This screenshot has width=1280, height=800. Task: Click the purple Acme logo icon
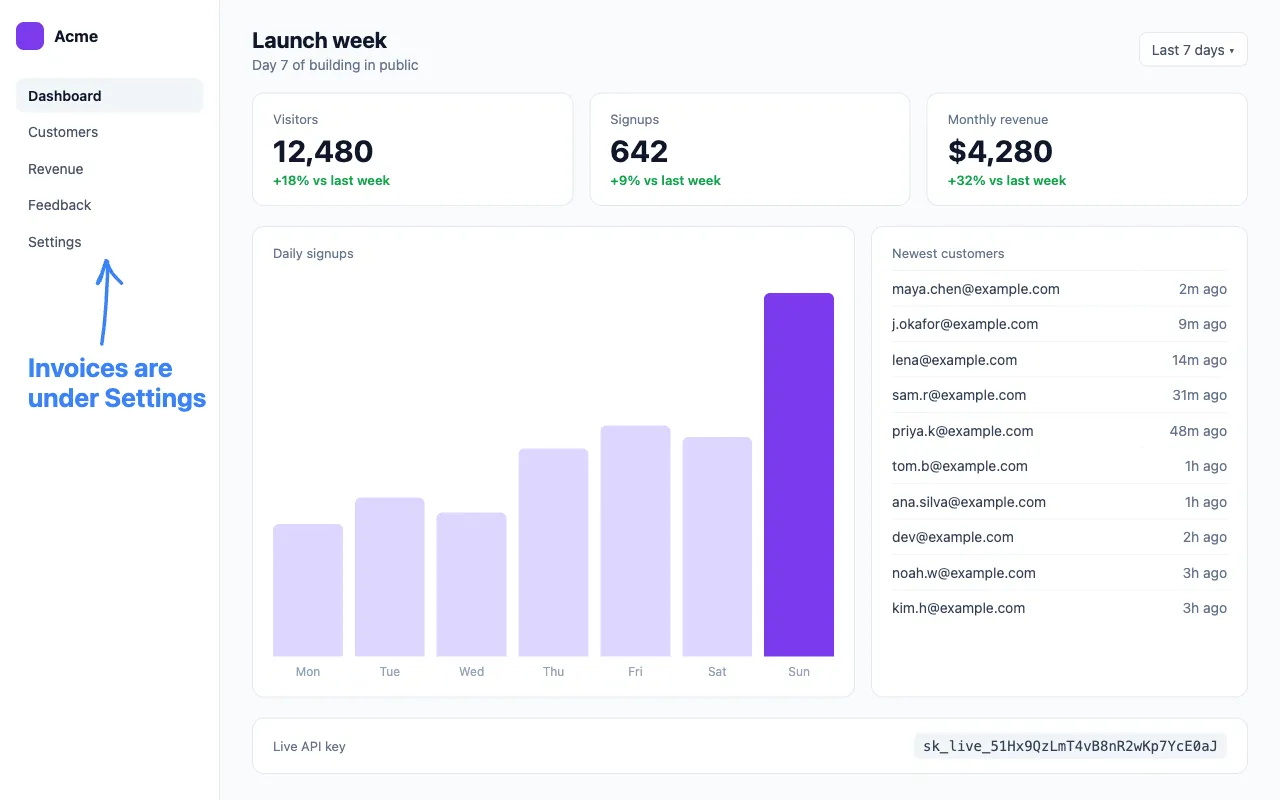click(30, 36)
